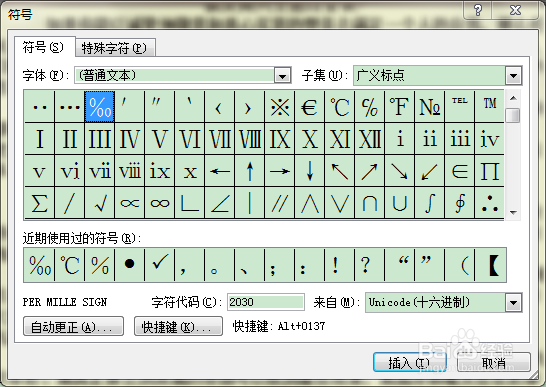
Task: Select the 符号 tab
Action: pos(44,47)
